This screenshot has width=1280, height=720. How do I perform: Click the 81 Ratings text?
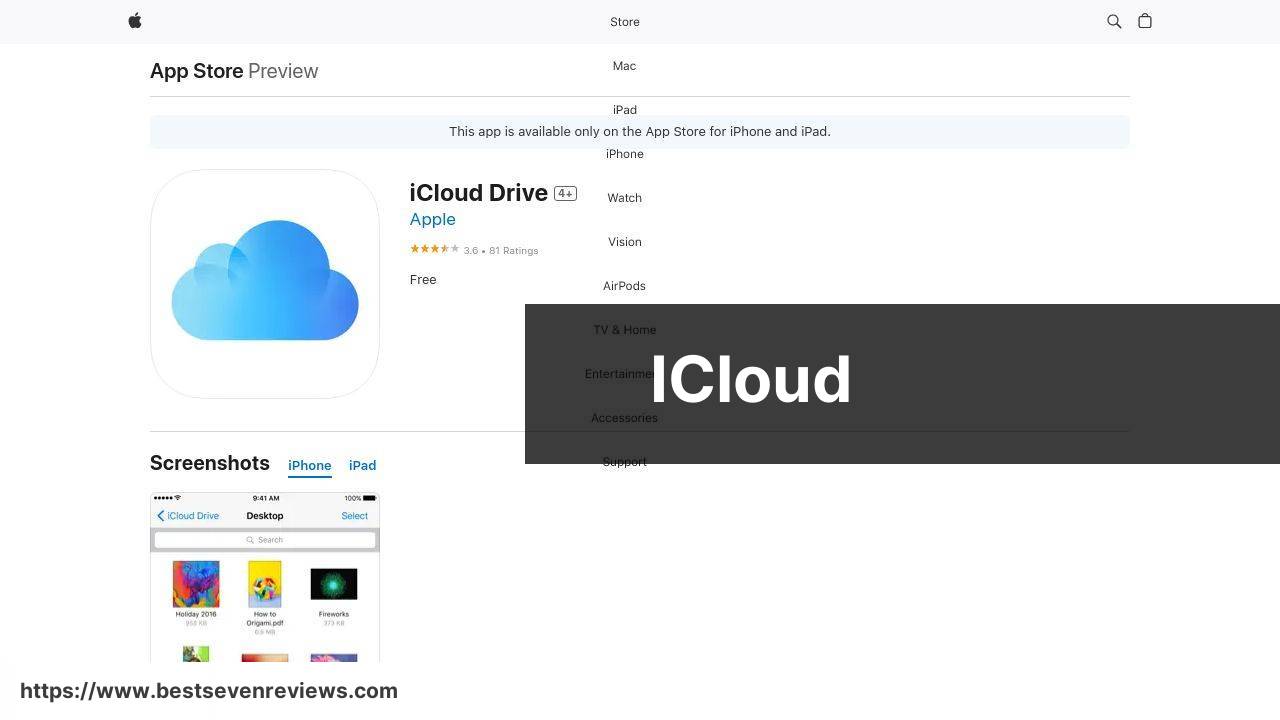coord(513,251)
